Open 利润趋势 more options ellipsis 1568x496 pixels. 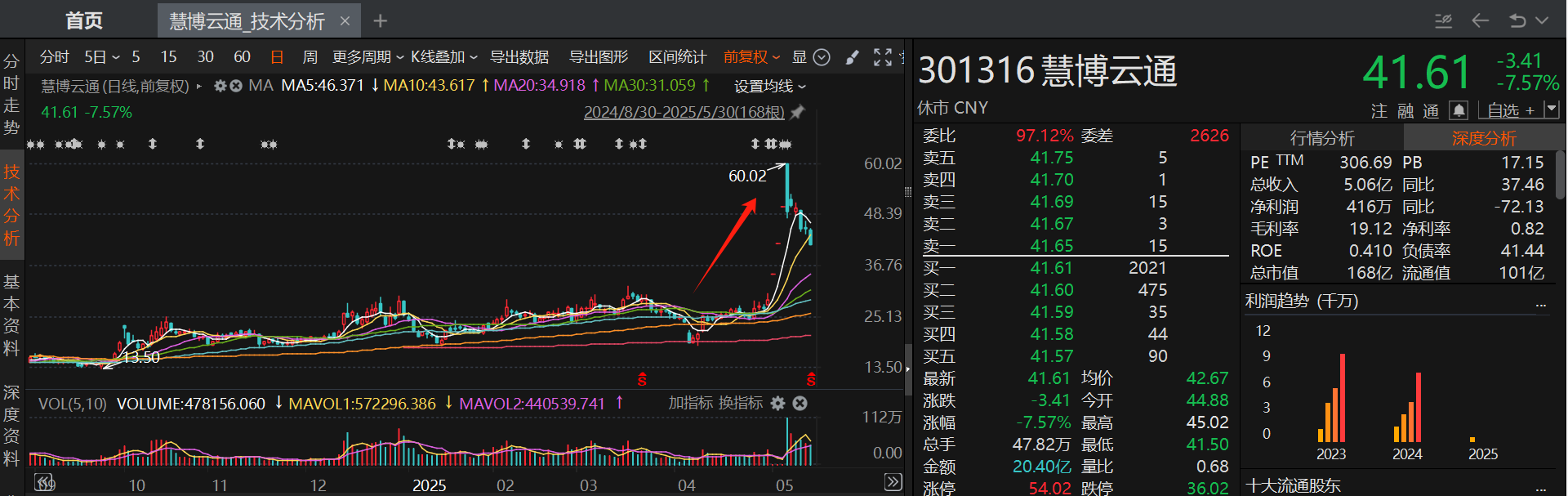pyautogui.click(x=1541, y=303)
